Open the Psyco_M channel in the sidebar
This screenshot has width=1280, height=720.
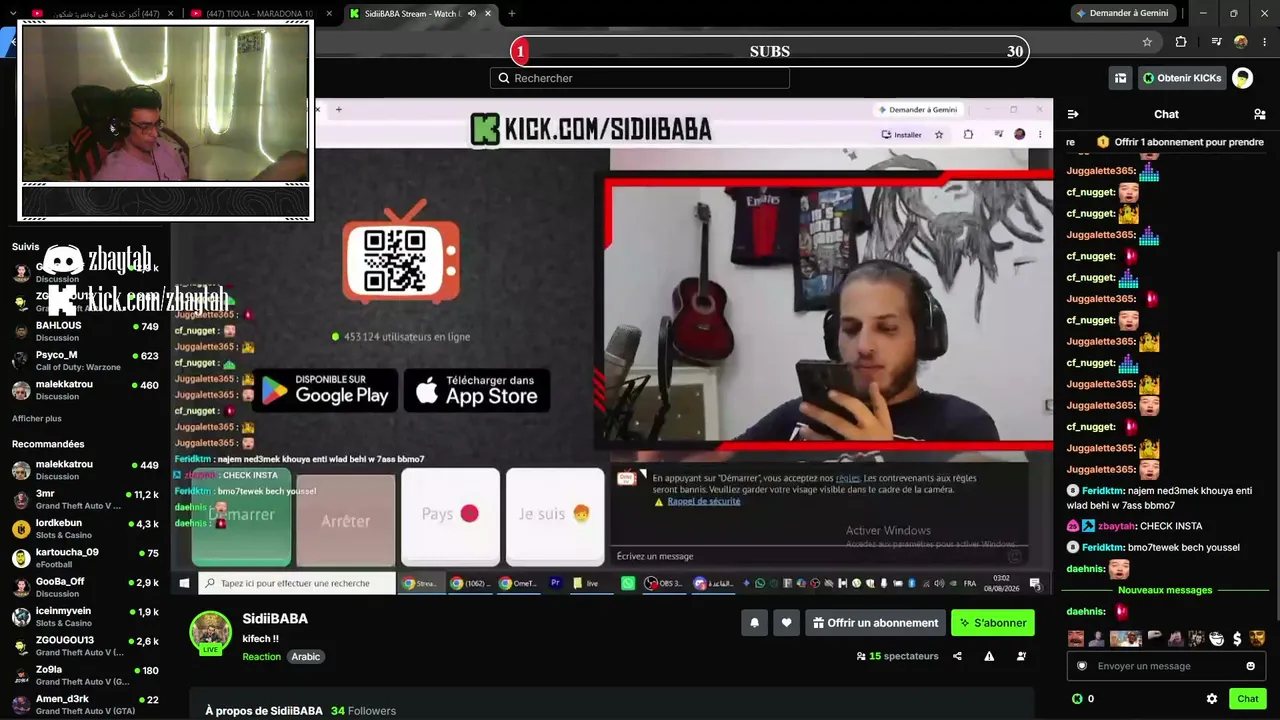85,361
